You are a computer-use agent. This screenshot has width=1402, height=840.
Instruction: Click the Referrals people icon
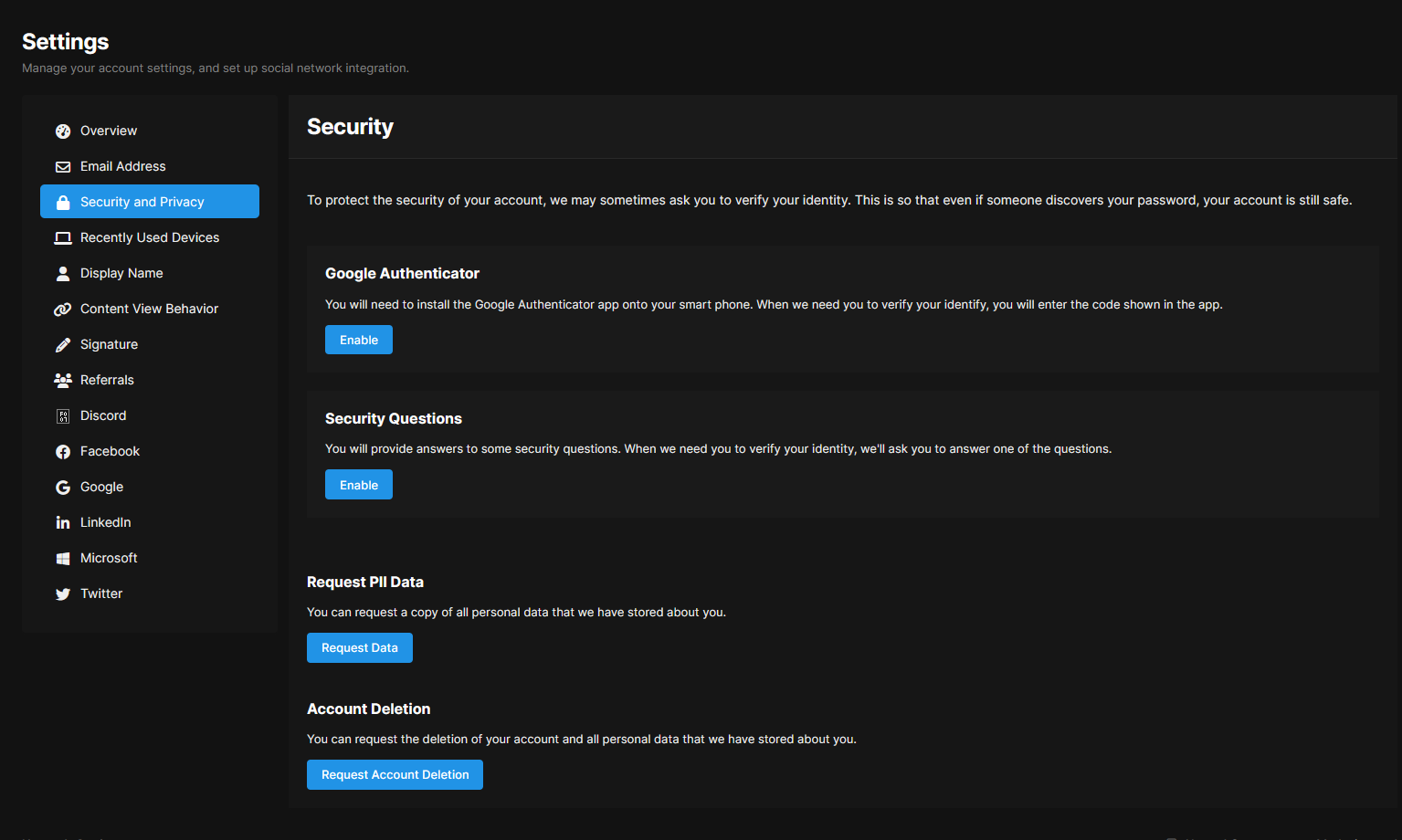[63, 381]
